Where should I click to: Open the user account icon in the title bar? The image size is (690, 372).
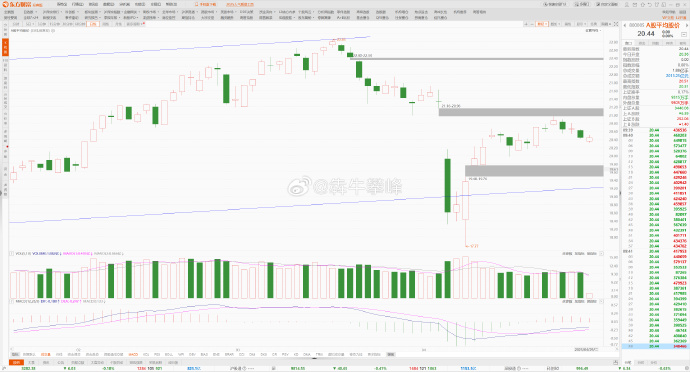pyautogui.click(x=627, y=4)
